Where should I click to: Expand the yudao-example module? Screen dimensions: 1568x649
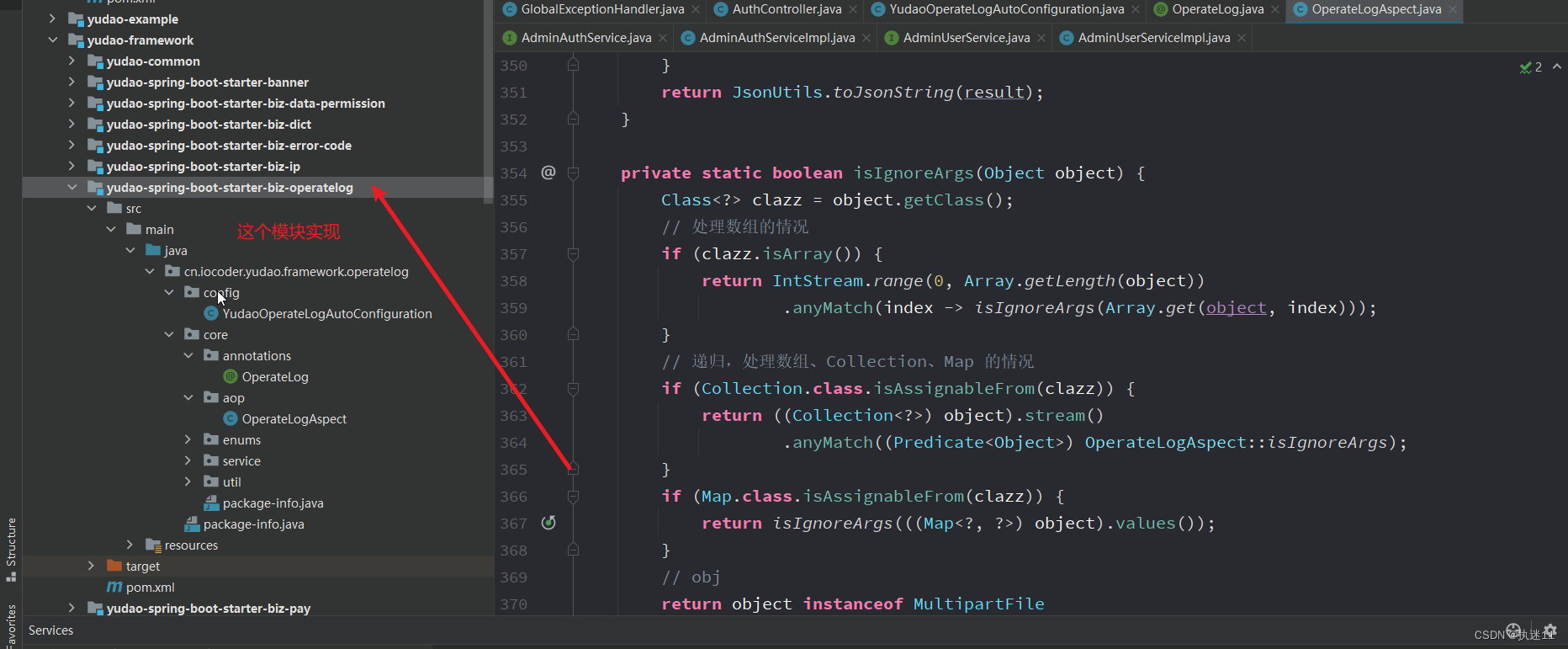pyautogui.click(x=52, y=19)
